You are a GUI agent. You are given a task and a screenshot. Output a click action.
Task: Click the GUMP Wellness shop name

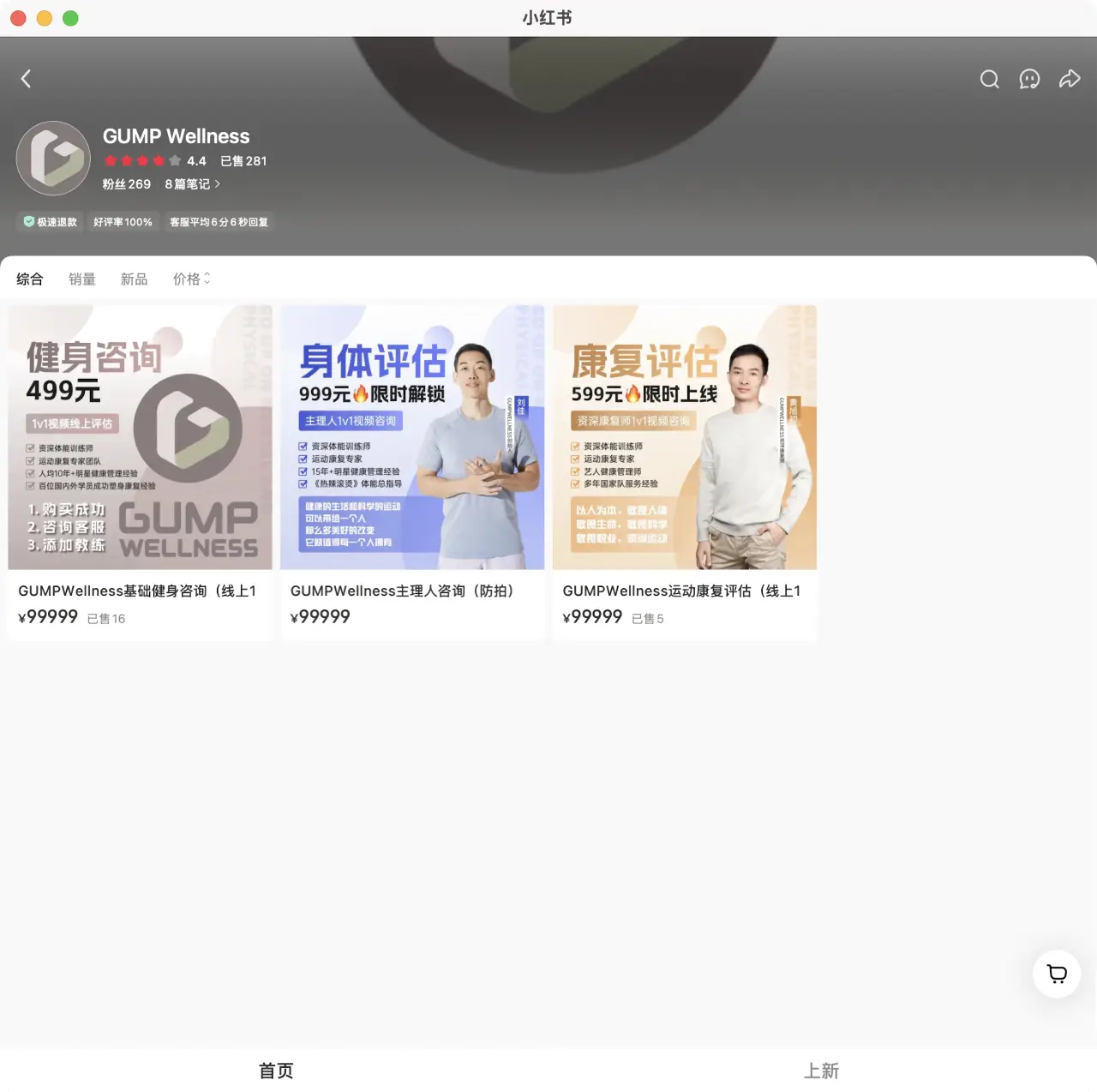tap(177, 136)
